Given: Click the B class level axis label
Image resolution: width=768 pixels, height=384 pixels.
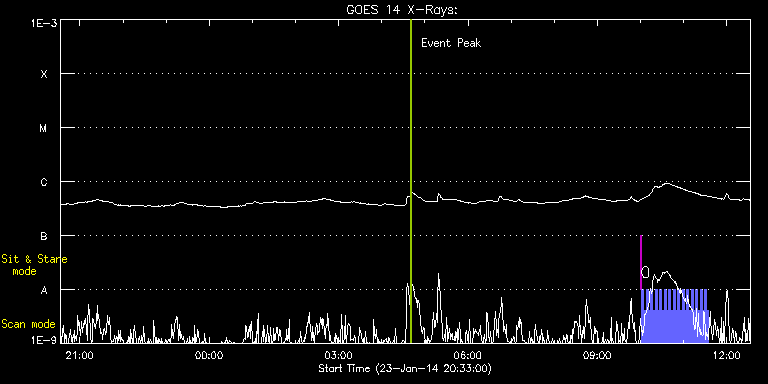Looking at the screenshot, I should [x=44, y=236].
